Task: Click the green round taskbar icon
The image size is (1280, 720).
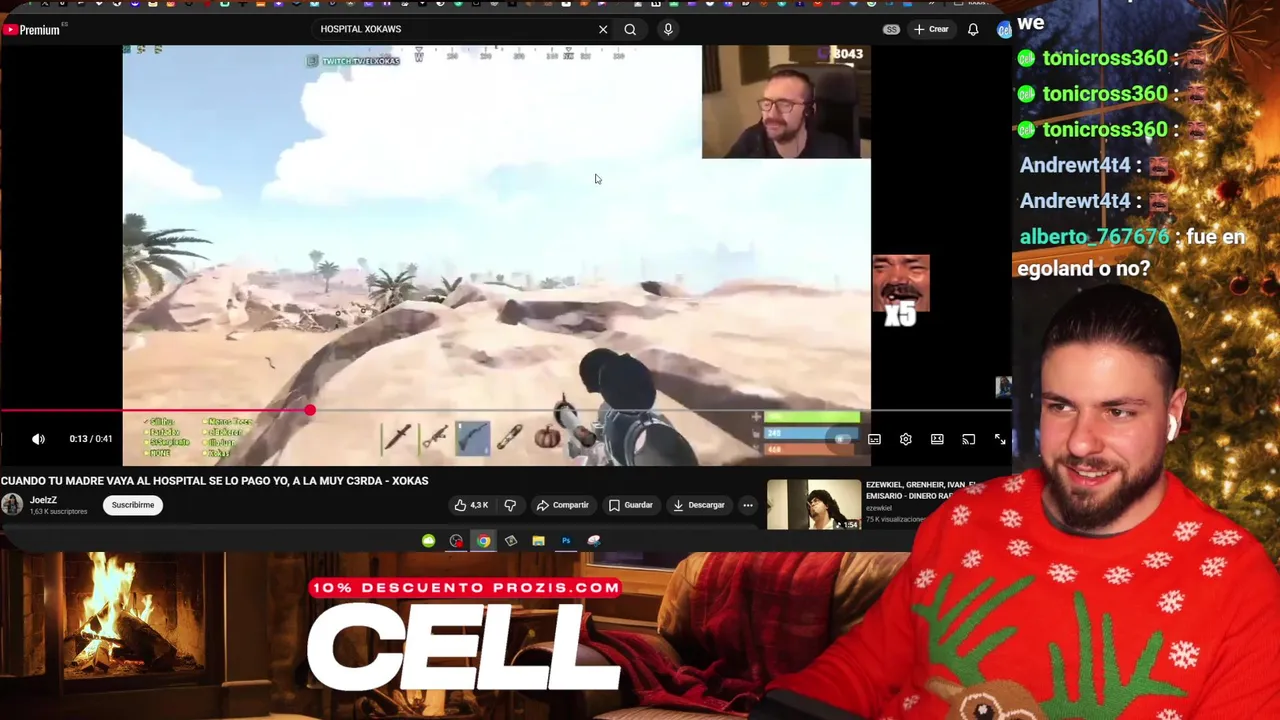Action: click(429, 541)
